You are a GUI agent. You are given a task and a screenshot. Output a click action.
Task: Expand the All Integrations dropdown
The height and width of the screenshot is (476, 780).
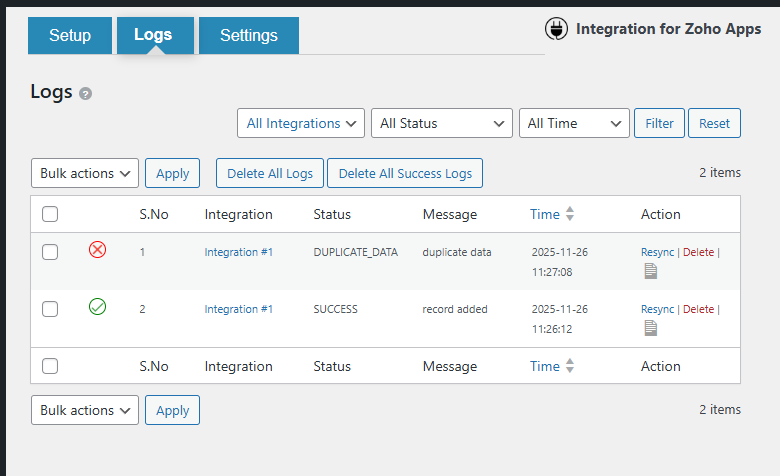coord(301,123)
